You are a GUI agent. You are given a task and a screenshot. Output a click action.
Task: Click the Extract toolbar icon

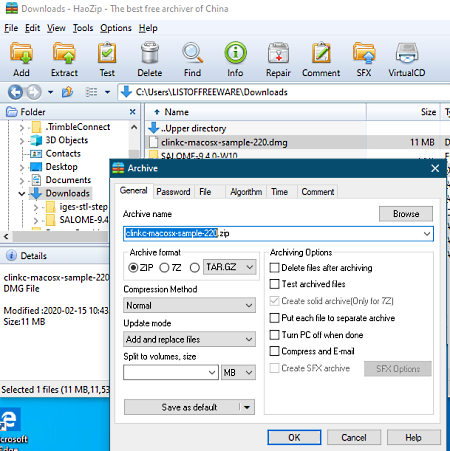click(x=64, y=53)
